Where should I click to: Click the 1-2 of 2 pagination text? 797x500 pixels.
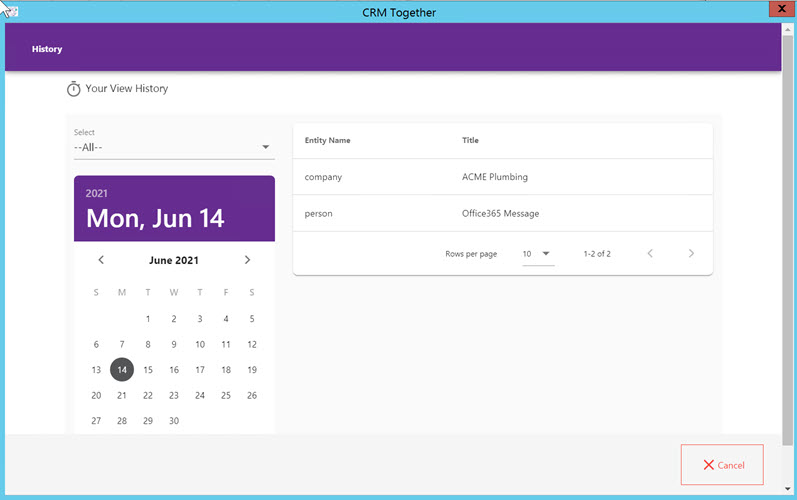pyautogui.click(x=597, y=254)
